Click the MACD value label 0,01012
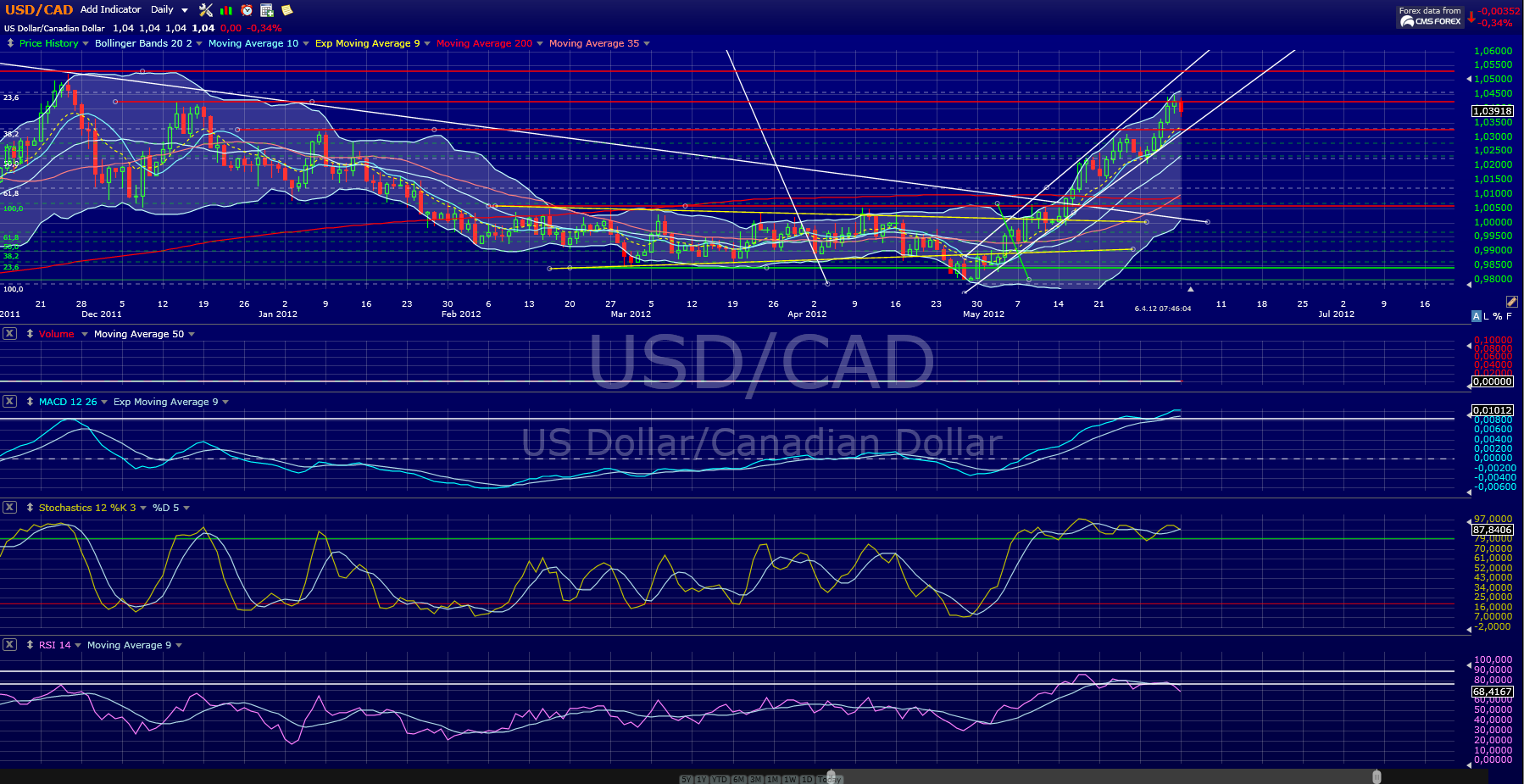 [x=1493, y=410]
